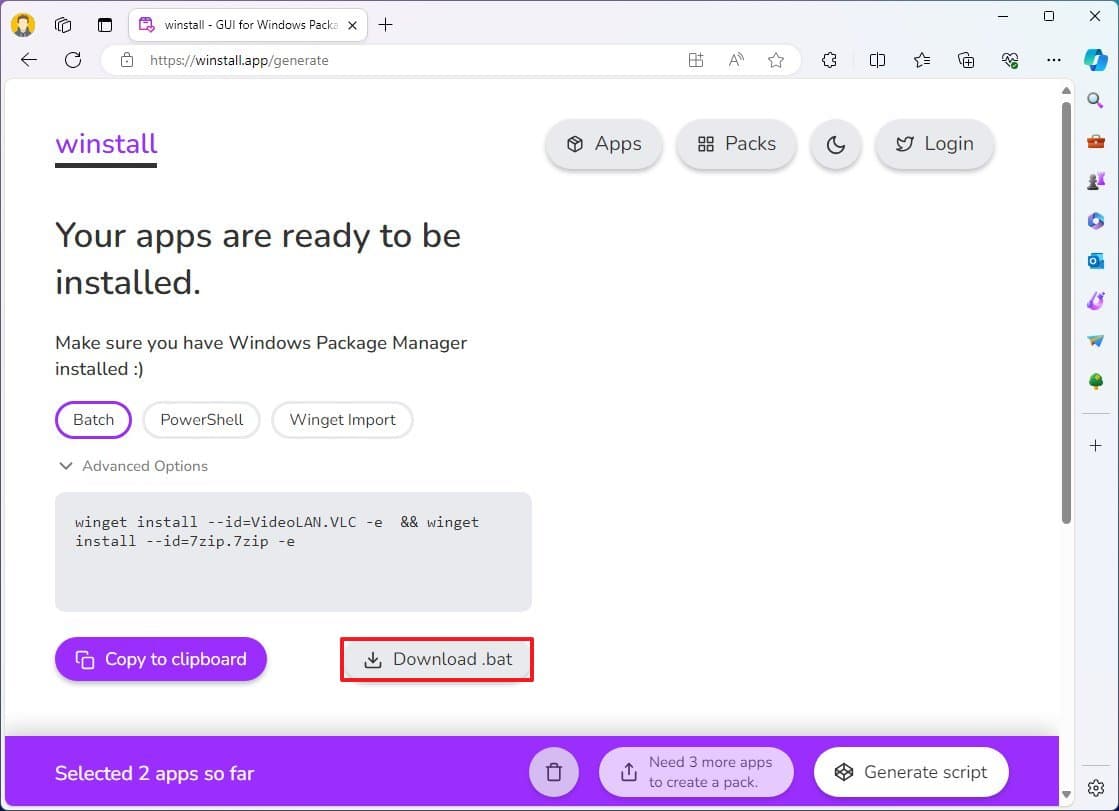Go to the Apps page

pos(604,144)
